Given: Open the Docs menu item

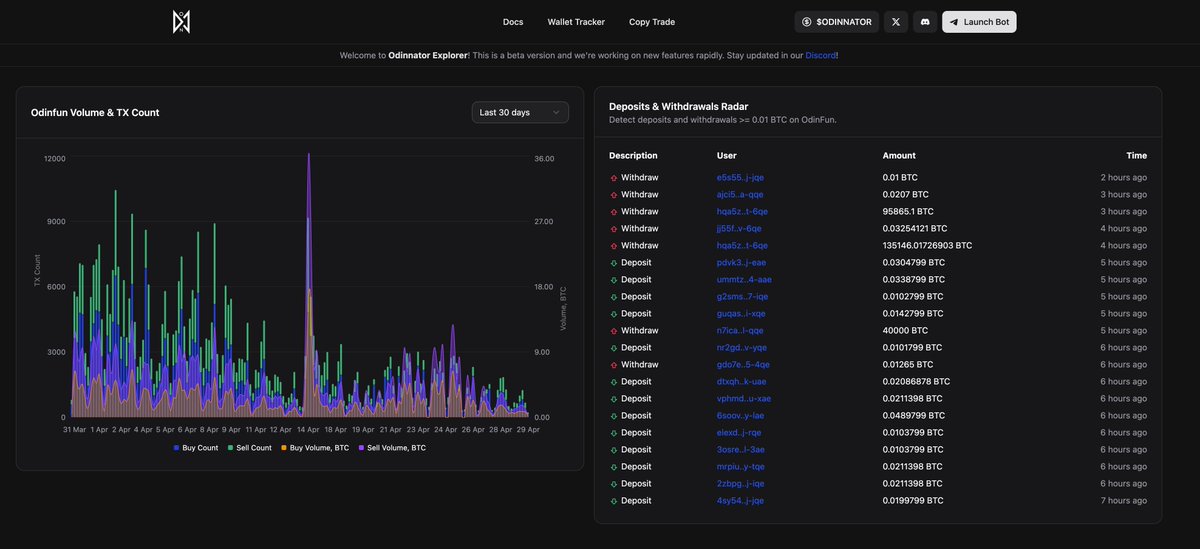Looking at the screenshot, I should 513,22.
